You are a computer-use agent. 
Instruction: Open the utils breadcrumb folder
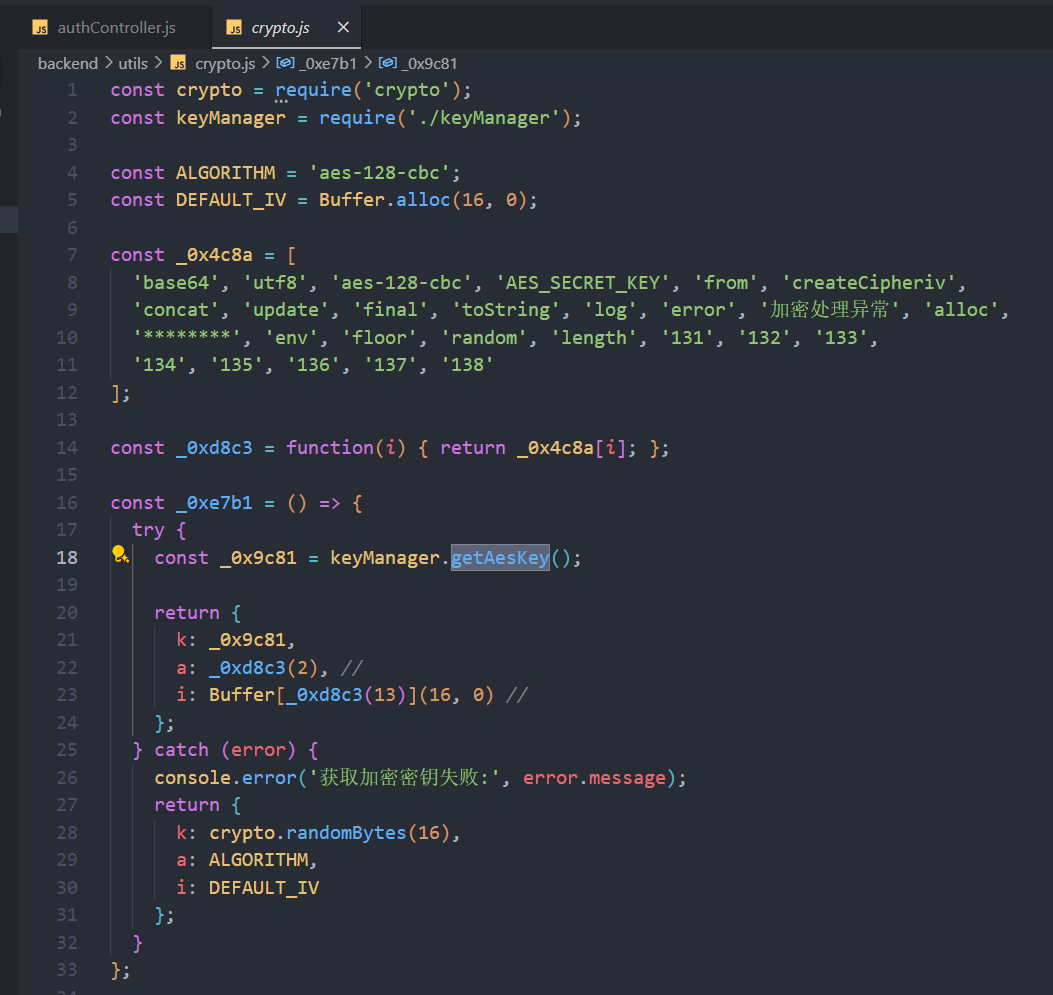pos(133,64)
